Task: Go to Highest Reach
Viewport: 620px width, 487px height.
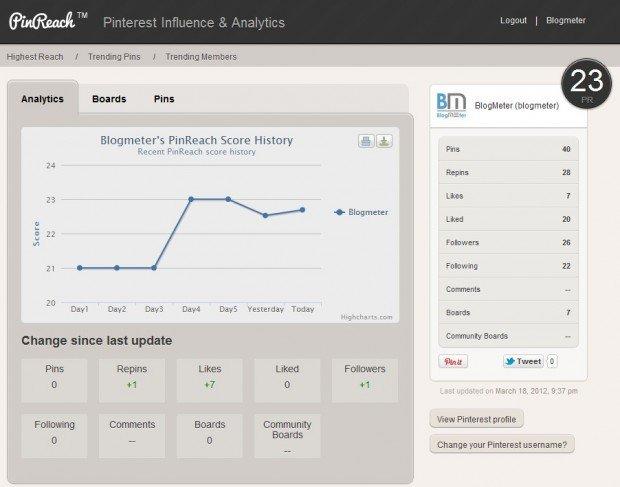Action: tap(35, 57)
